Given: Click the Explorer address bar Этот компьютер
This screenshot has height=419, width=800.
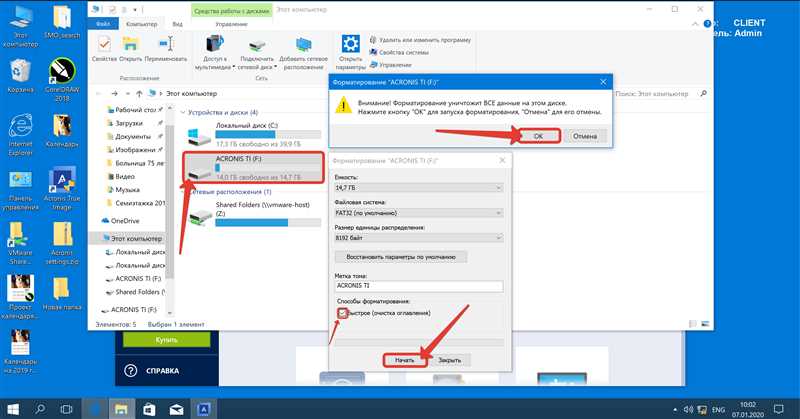Looking at the screenshot, I should tap(192, 93).
